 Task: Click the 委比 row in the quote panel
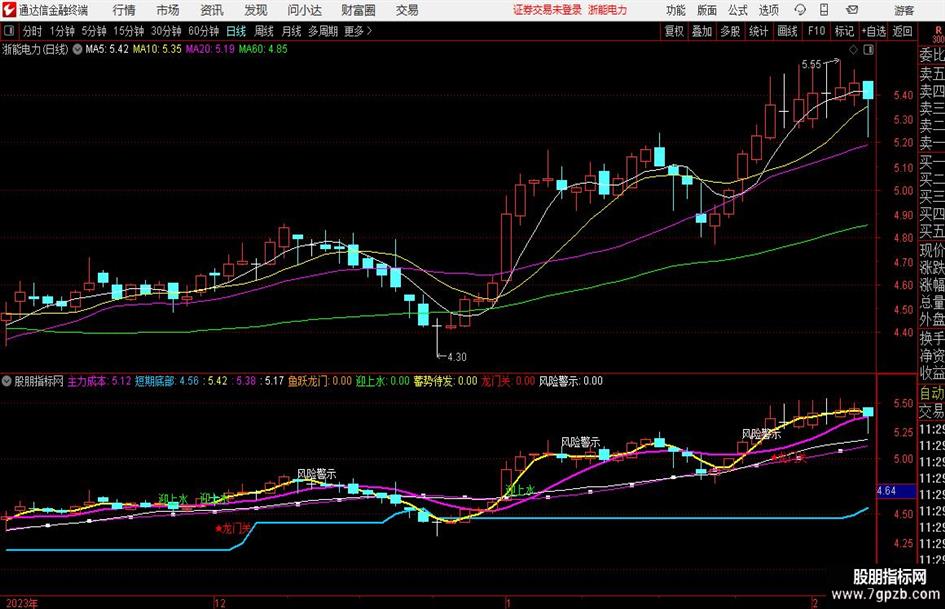pos(931,55)
